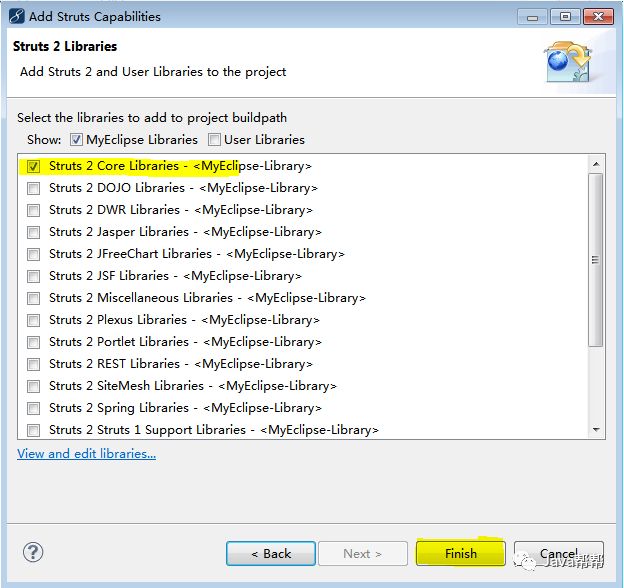Check Struts 2 SiteMesh Libraries checkbox
The image size is (624, 588).
coord(33,386)
